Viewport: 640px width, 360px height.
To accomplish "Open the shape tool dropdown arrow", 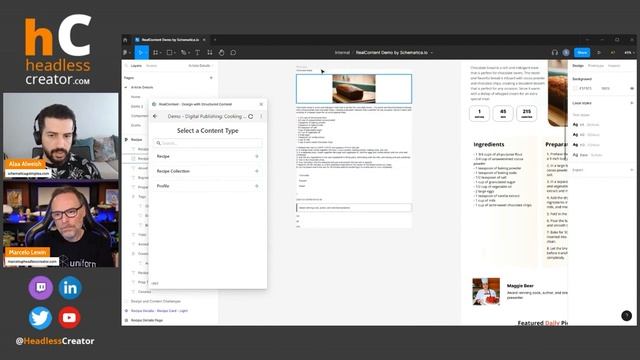I will (x=175, y=53).
